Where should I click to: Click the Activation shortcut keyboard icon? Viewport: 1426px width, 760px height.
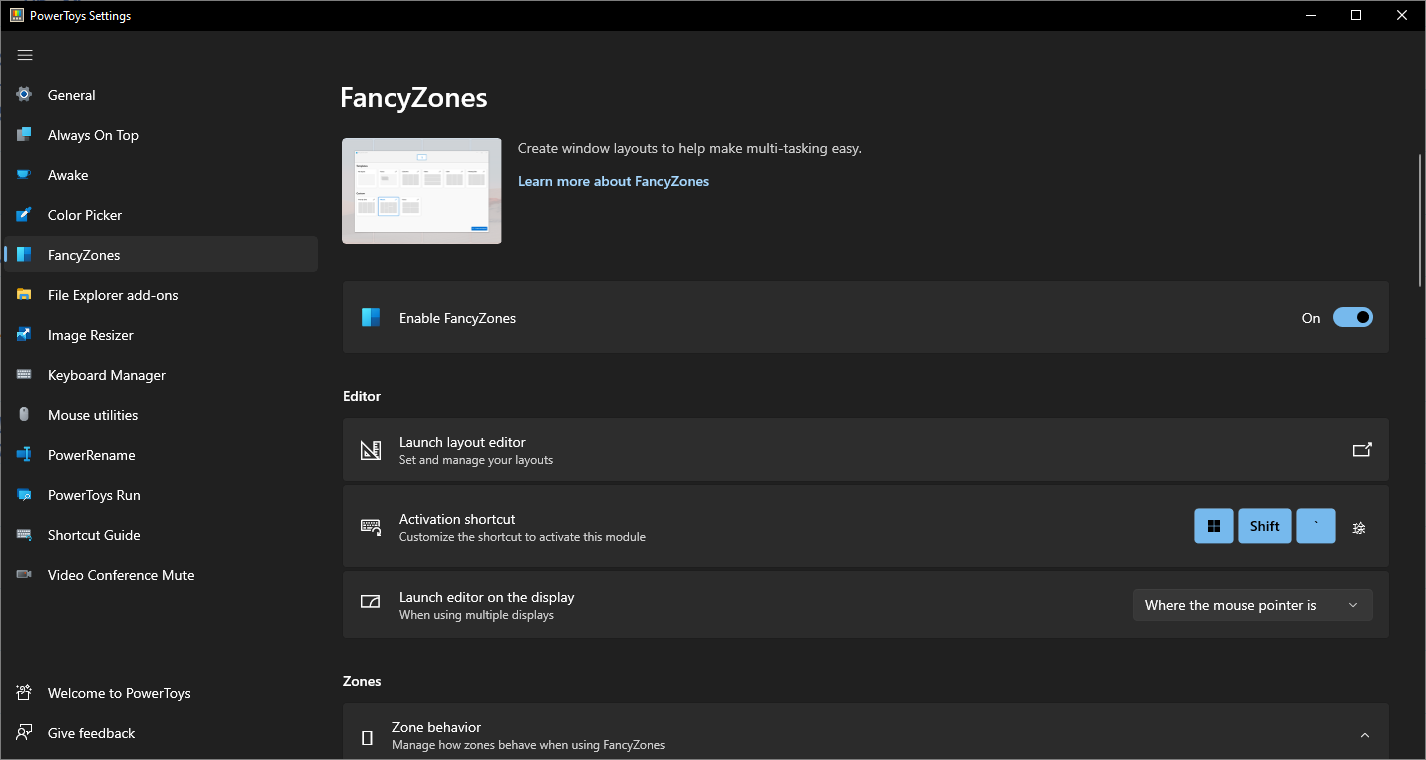pyautogui.click(x=371, y=527)
